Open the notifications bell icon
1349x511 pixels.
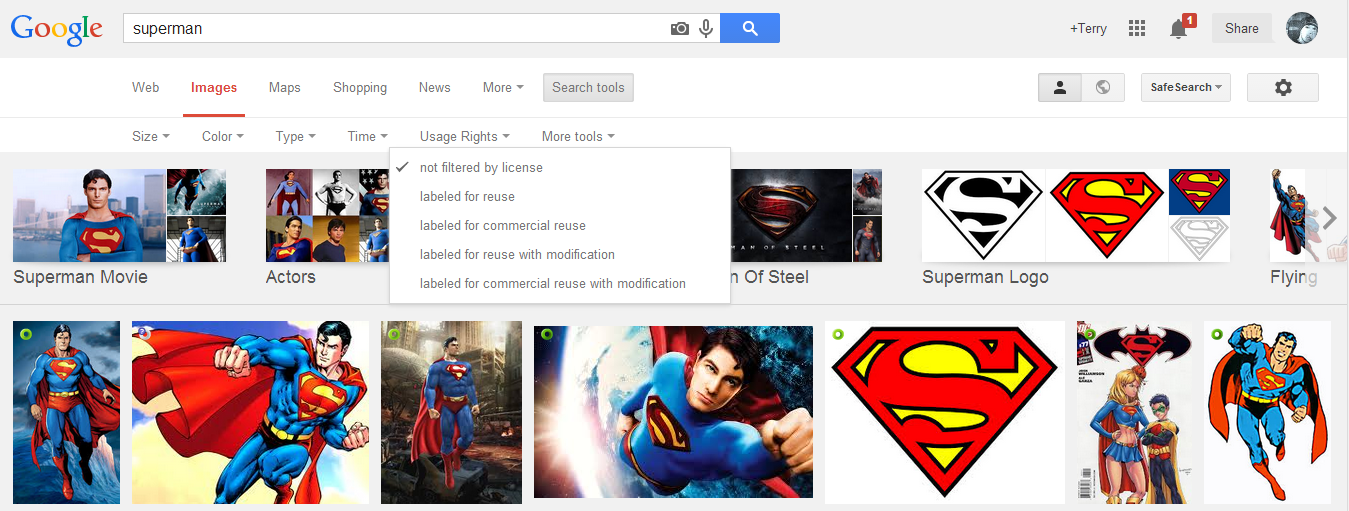(1179, 28)
